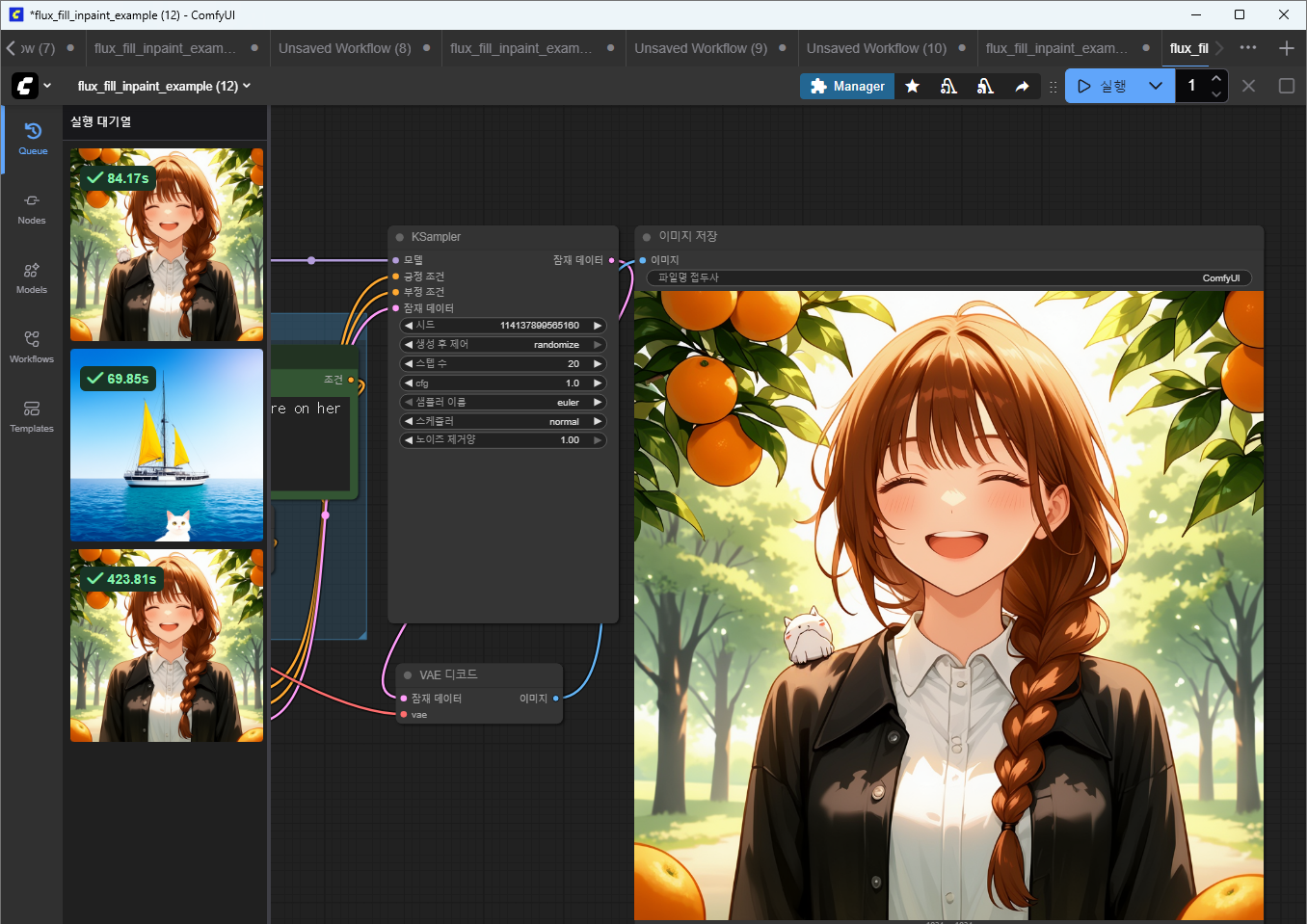Click the share arrow icon in toolbar

[1022, 87]
